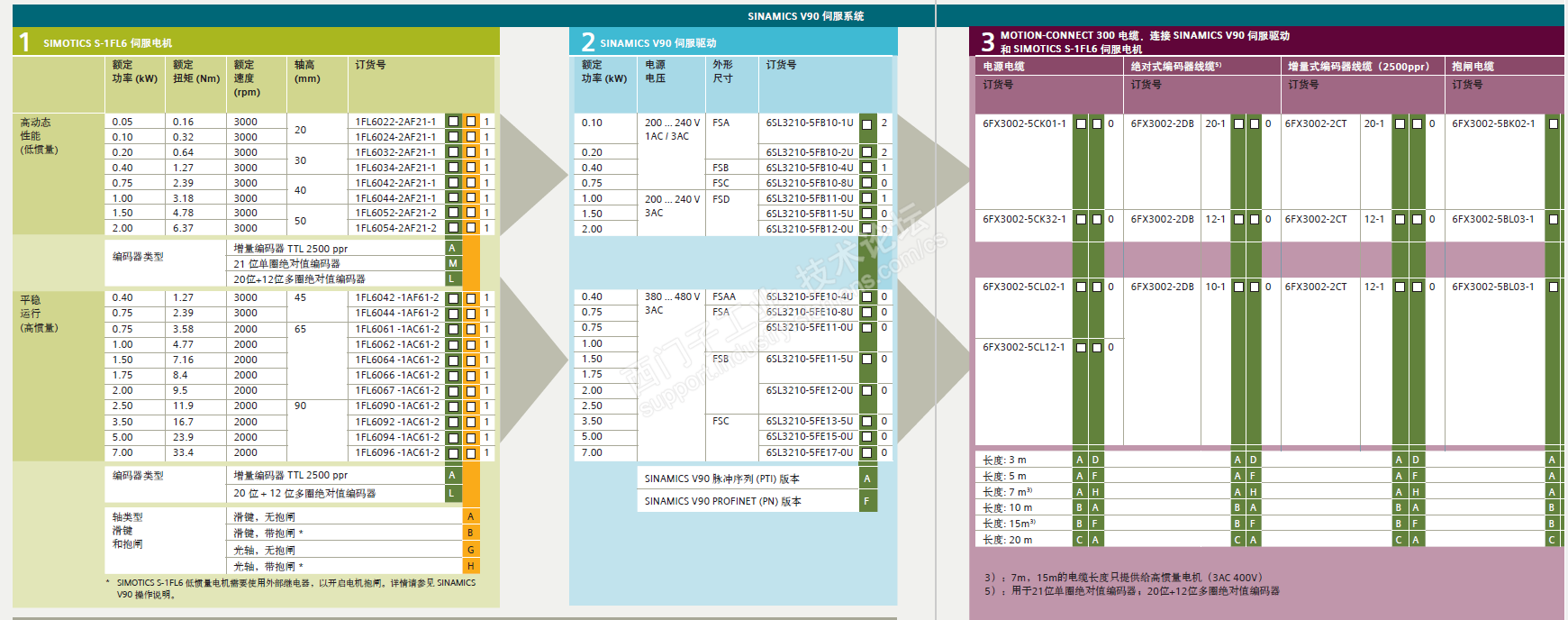This screenshot has height=620, width=1568.
Task: Select the "SIMOTICS S-1FL6 伺服电机" section 1 title
Action: [107, 43]
